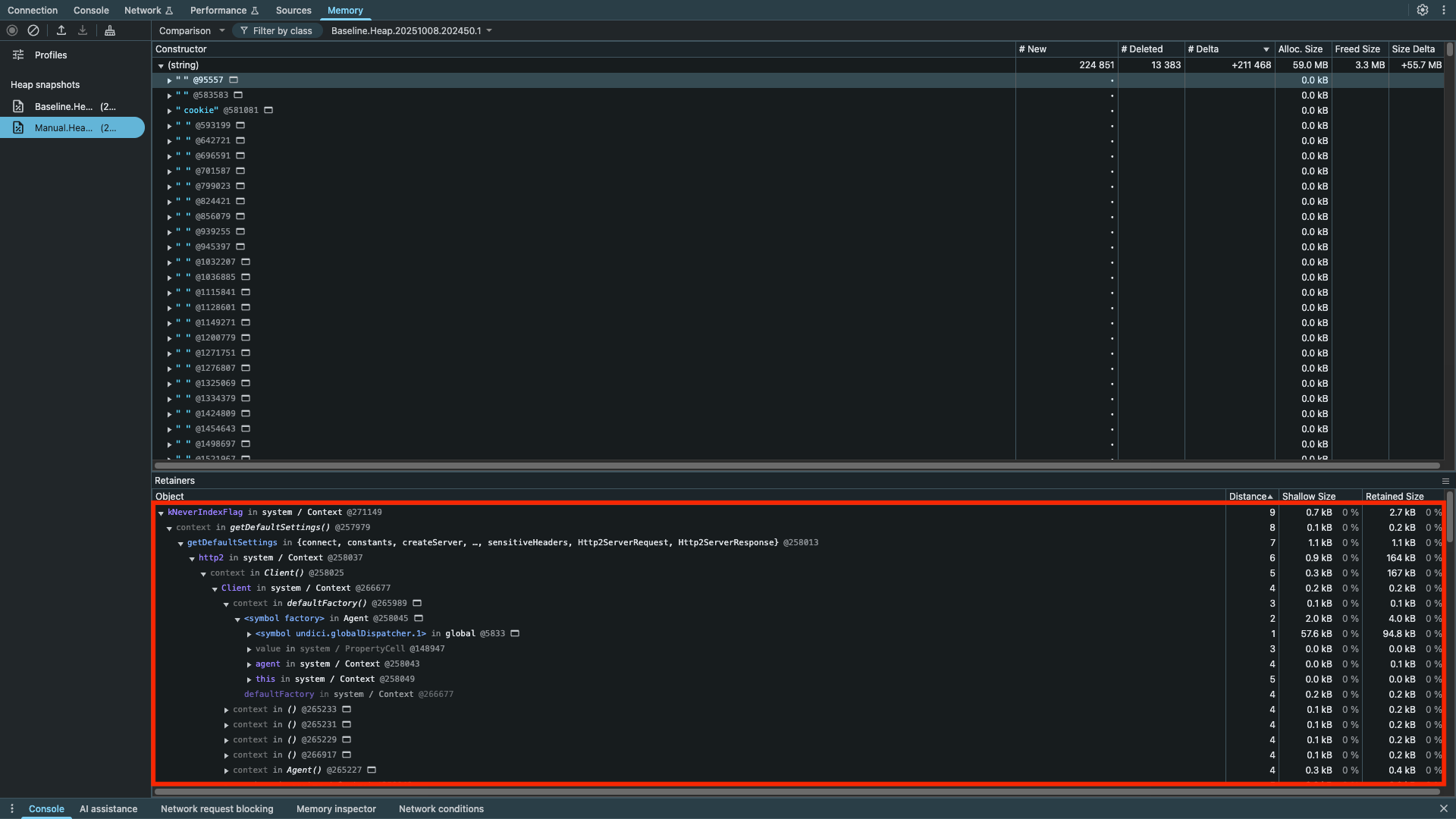Screen dimensions: 1456x819
Task: Open DevTools settings gear
Action: (1423, 10)
